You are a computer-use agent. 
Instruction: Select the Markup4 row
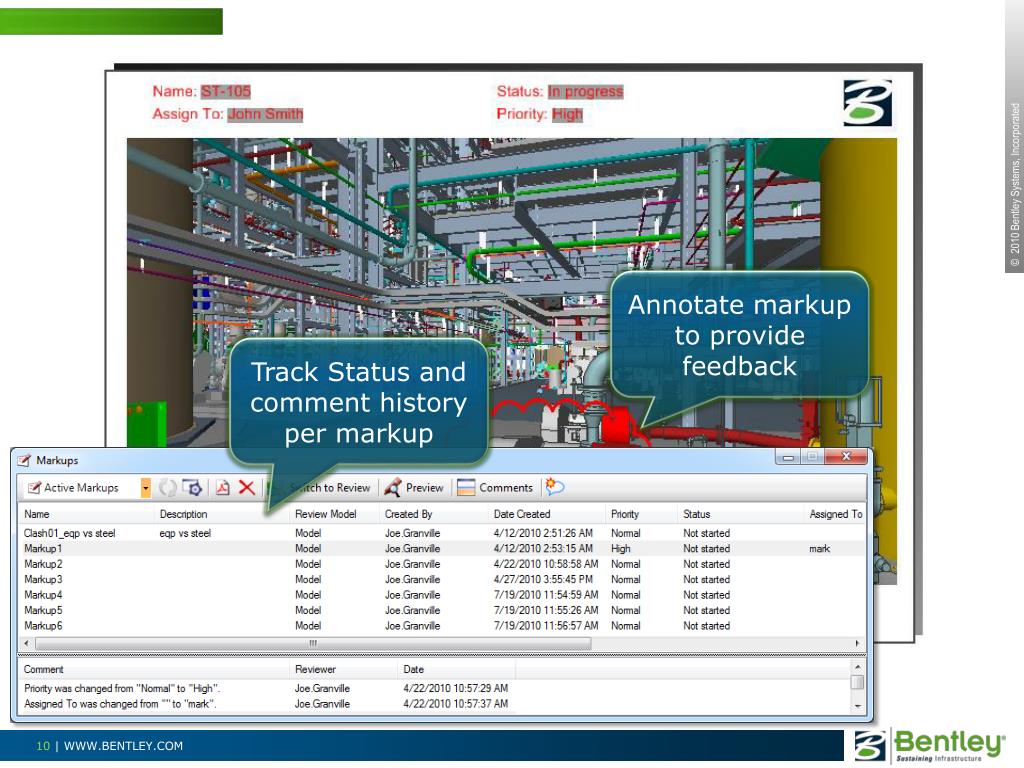coord(442,595)
